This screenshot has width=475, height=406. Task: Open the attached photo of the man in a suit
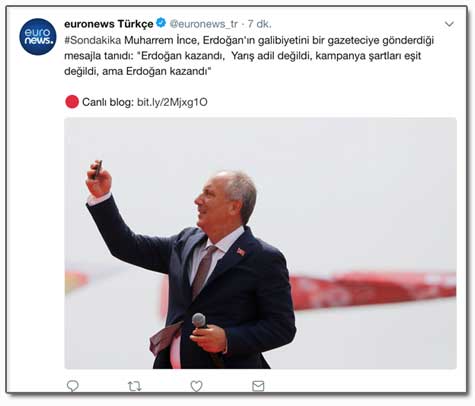pyautogui.click(x=260, y=243)
